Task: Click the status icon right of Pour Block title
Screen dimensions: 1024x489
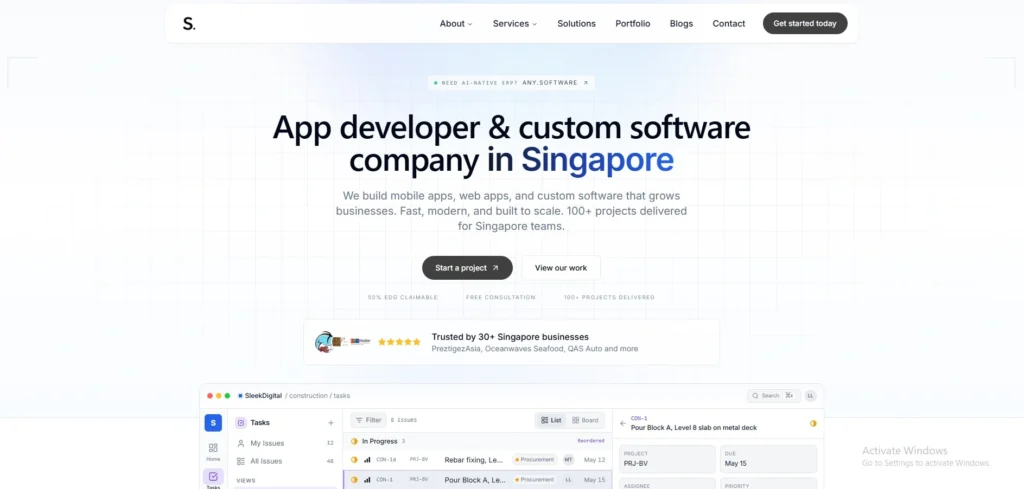Action: click(x=813, y=423)
